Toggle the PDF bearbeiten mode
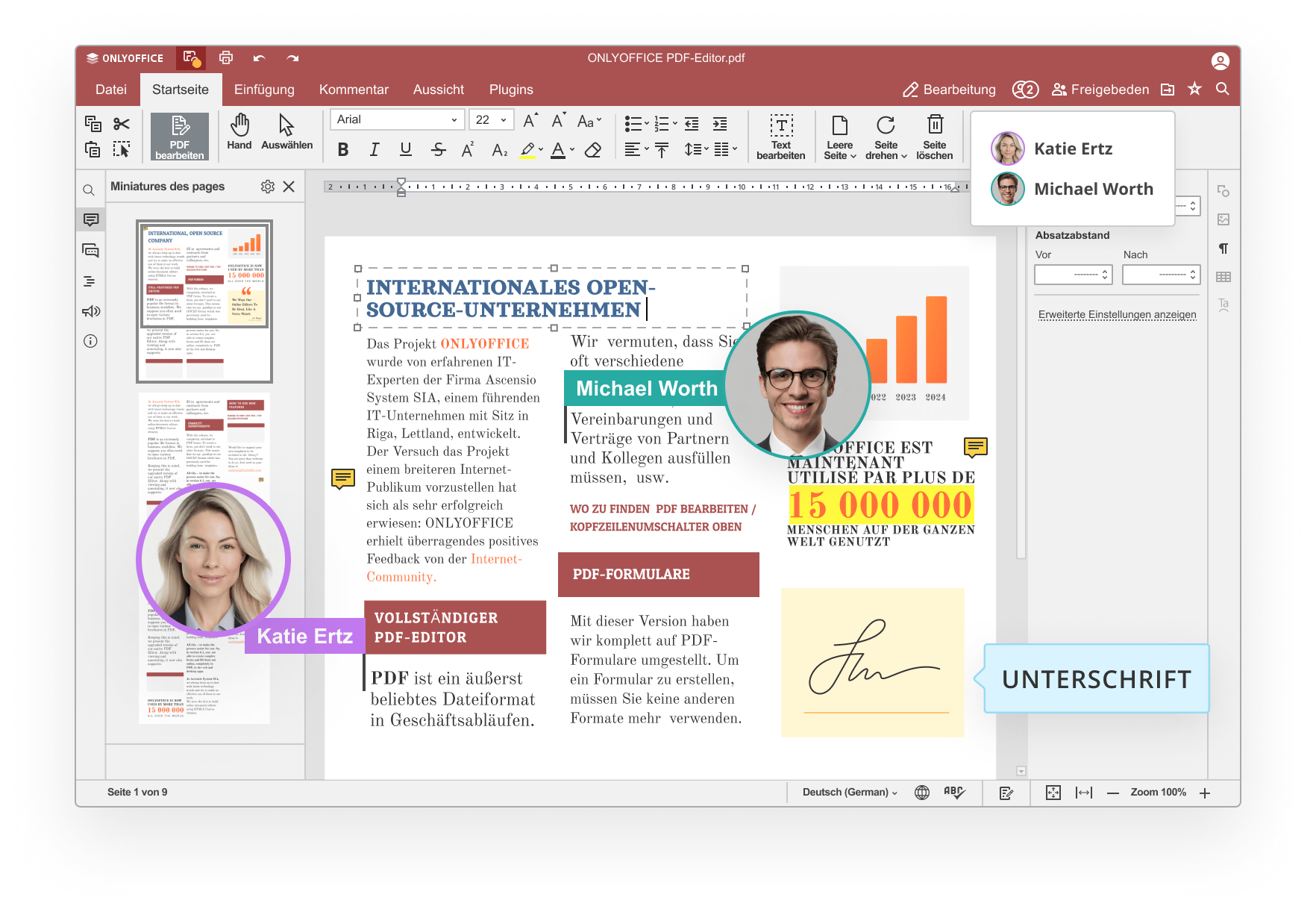This screenshot has height=912, width=1316. coord(179,136)
